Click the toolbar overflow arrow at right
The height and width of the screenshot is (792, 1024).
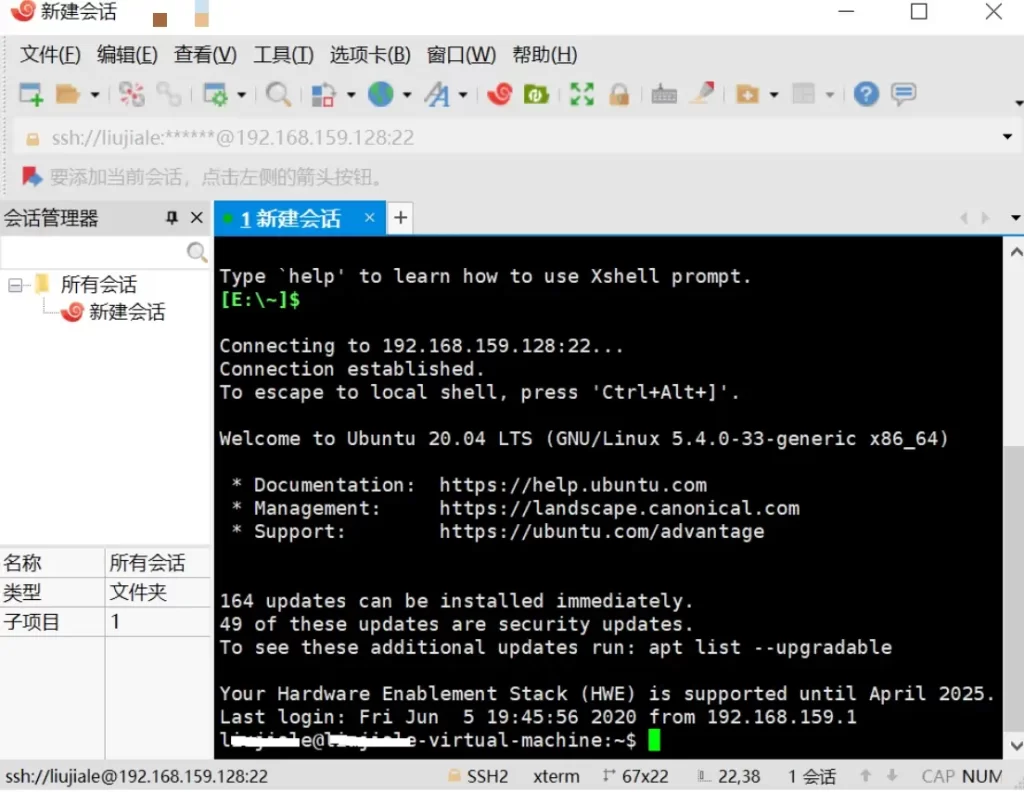click(1019, 103)
